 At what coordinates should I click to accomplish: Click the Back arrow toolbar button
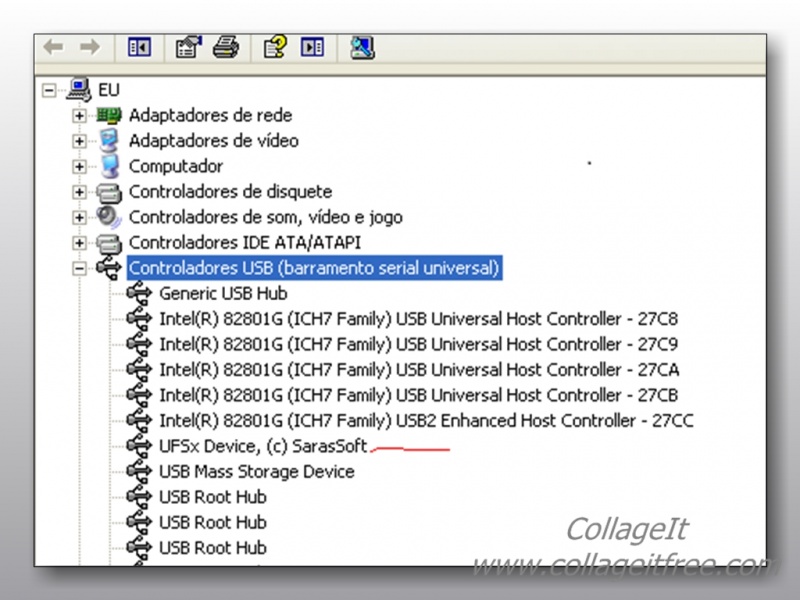tap(54, 47)
